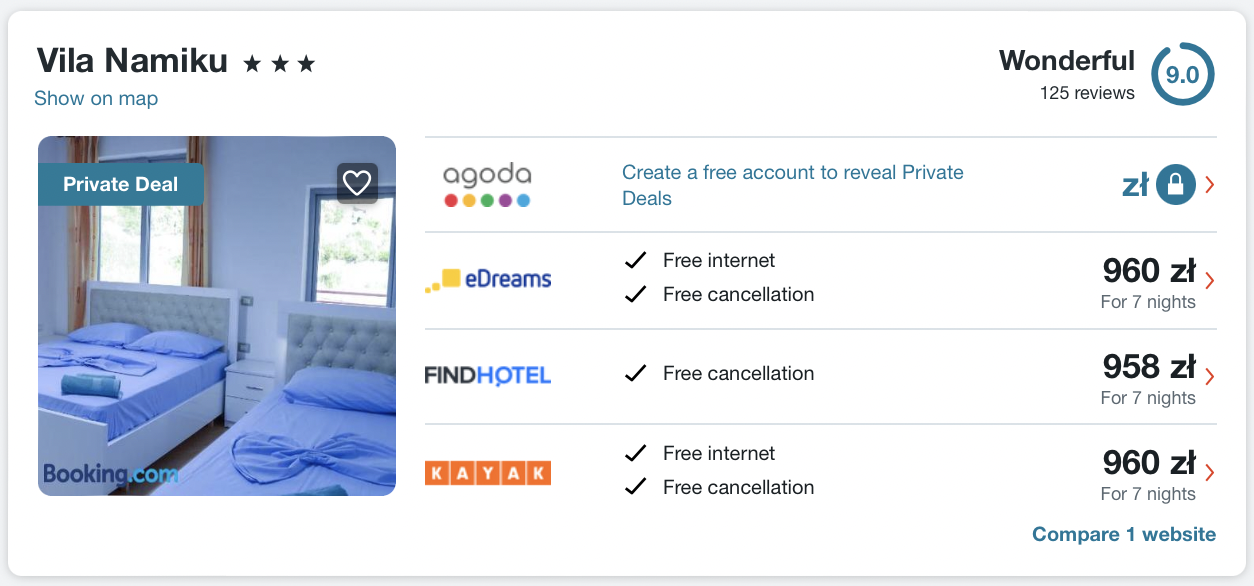Image resolution: width=1254 pixels, height=586 pixels.
Task: Click the eDreams logo
Action: click(x=488, y=280)
